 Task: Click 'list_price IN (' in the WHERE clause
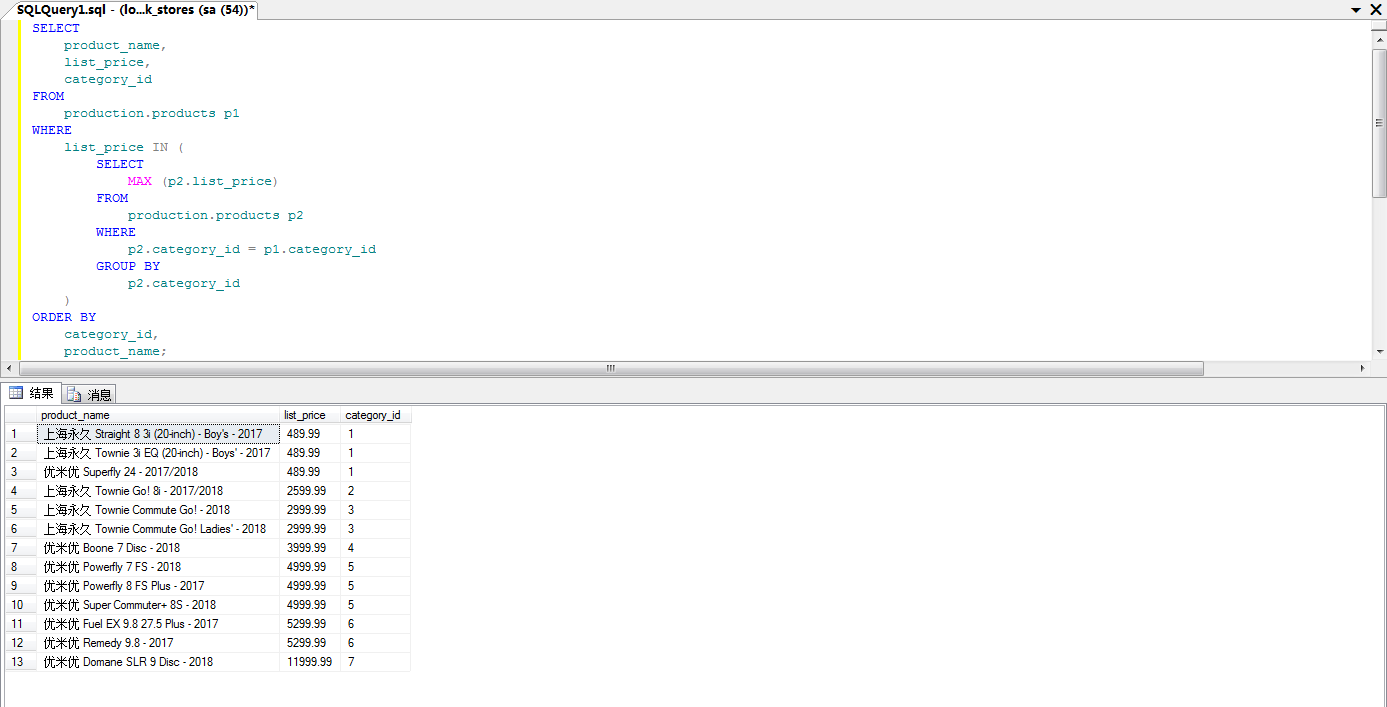[x=124, y=147]
